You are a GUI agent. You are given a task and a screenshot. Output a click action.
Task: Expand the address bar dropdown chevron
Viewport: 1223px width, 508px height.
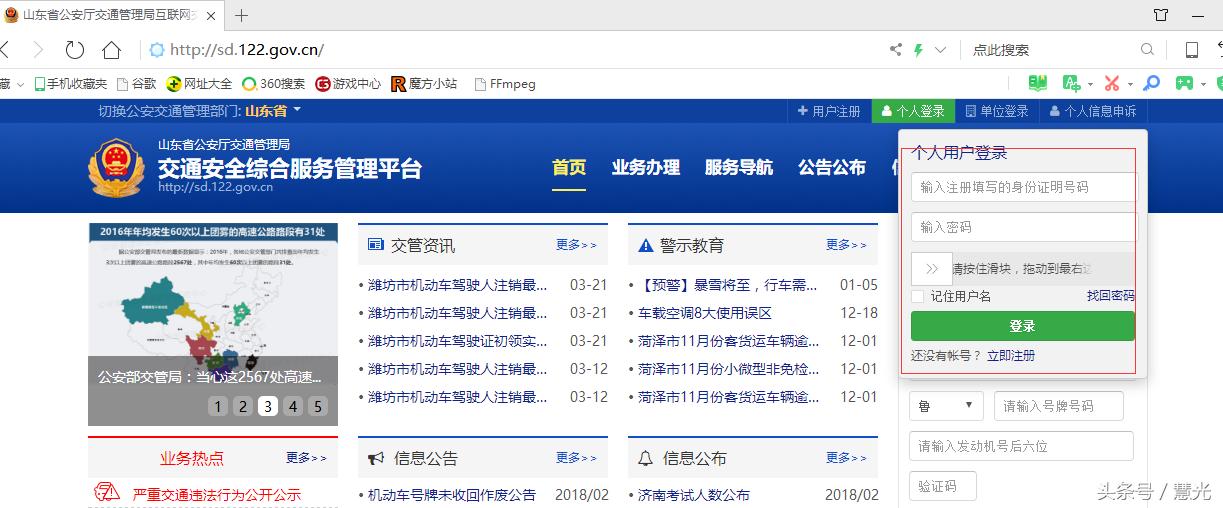click(x=940, y=50)
